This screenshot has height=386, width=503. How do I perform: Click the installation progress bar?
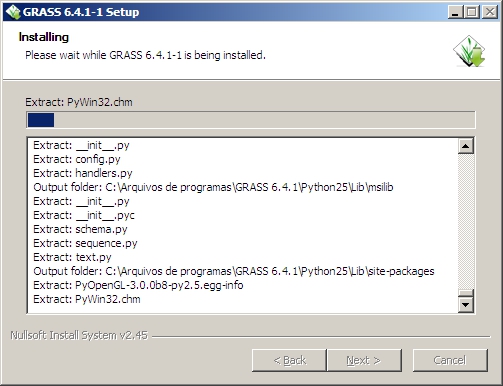tap(251, 120)
